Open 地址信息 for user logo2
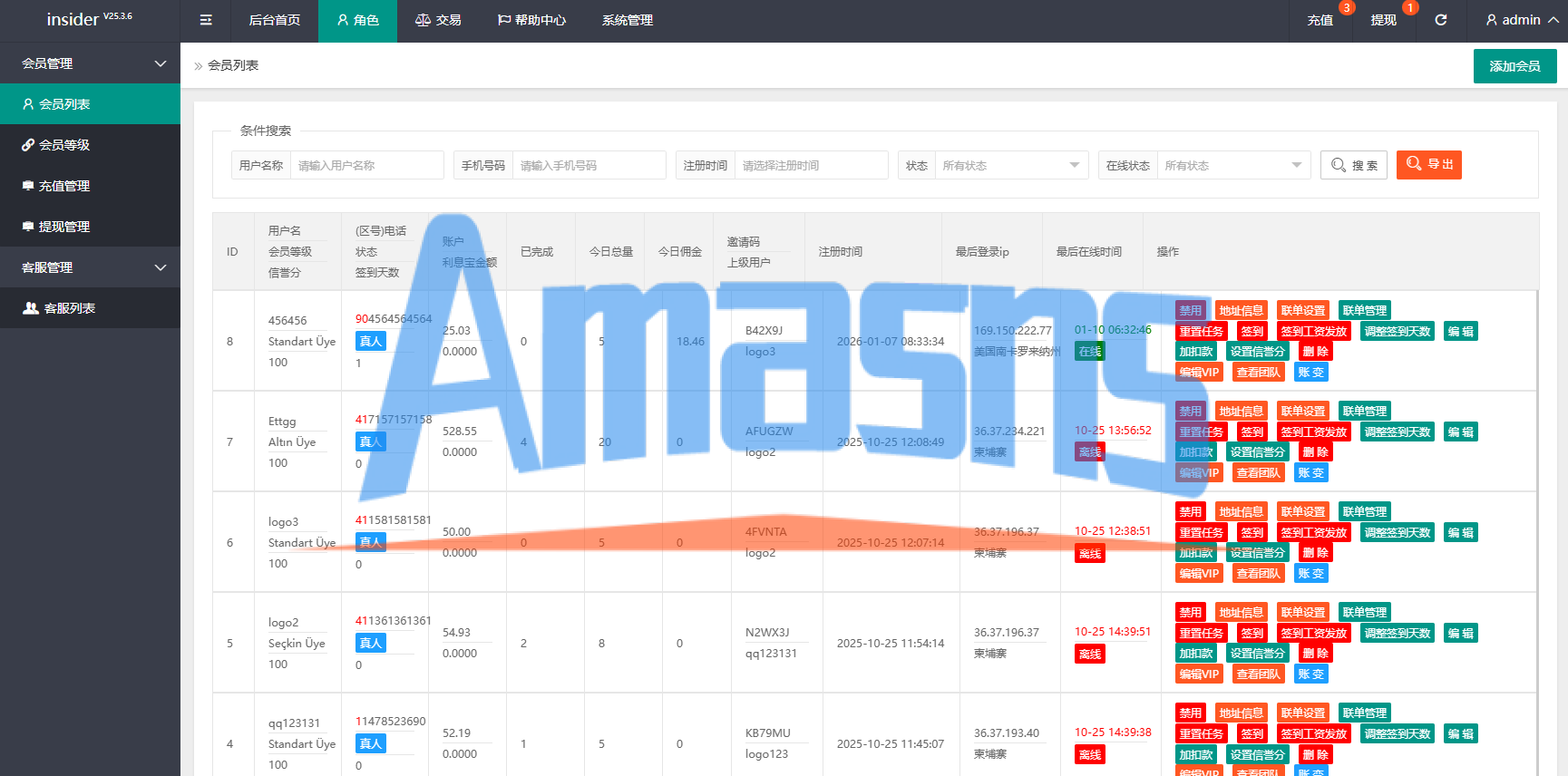Screen dimensions: 1568x776 click(x=1242, y=612)
